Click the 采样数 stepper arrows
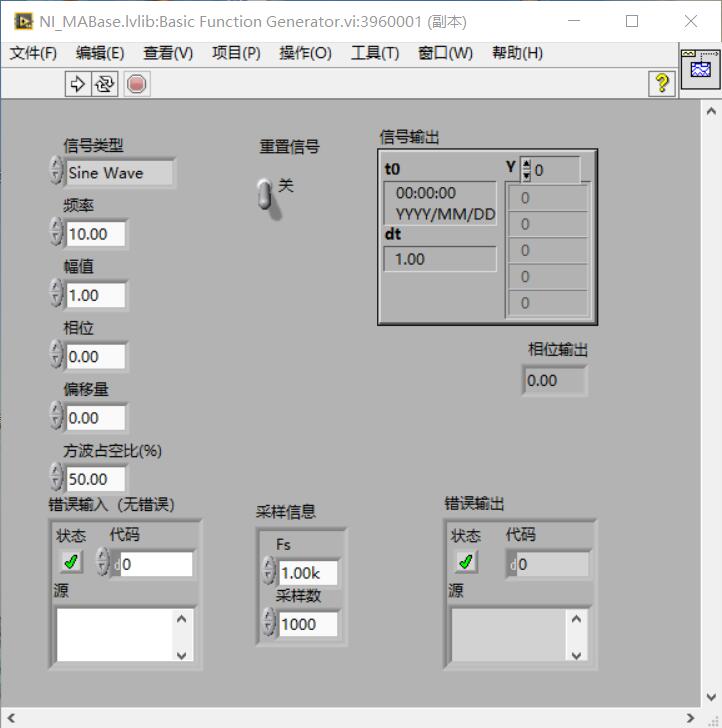This screenshot has width=722, height=728. pyautogui.click(x=269, y=622)
